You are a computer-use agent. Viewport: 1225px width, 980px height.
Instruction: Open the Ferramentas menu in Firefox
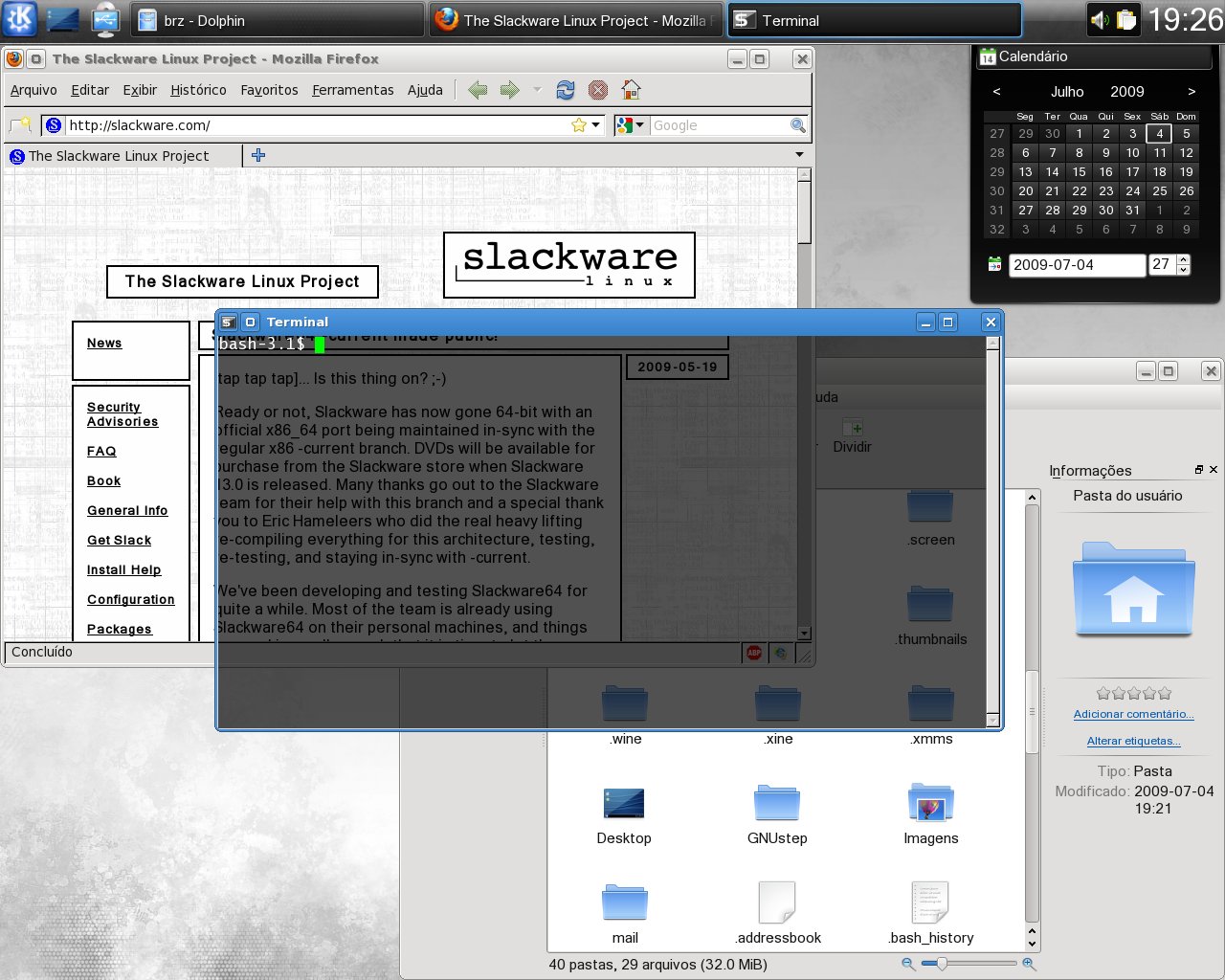(x=353, y=90)
